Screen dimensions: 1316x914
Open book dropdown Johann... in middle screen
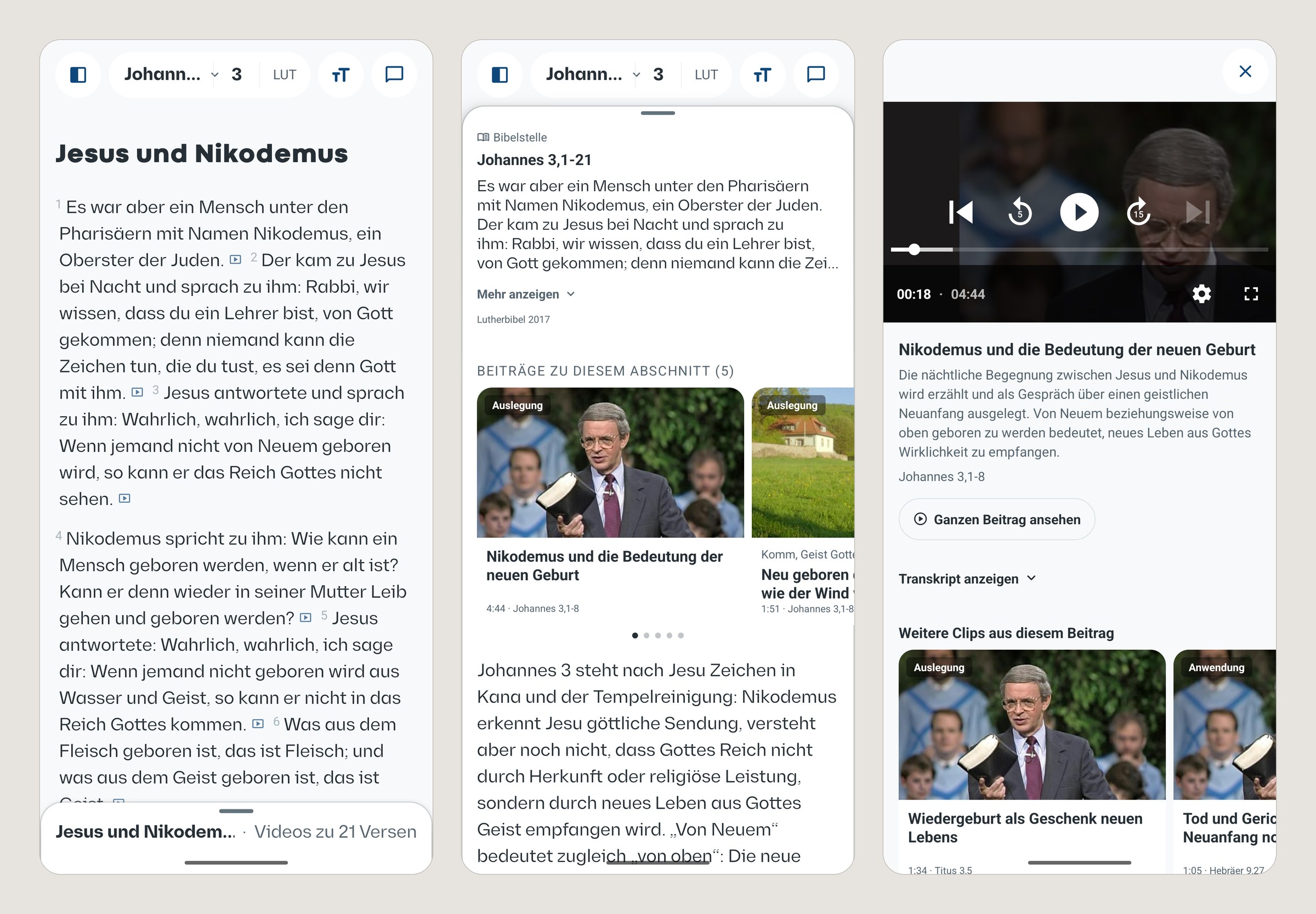point(593,75)
